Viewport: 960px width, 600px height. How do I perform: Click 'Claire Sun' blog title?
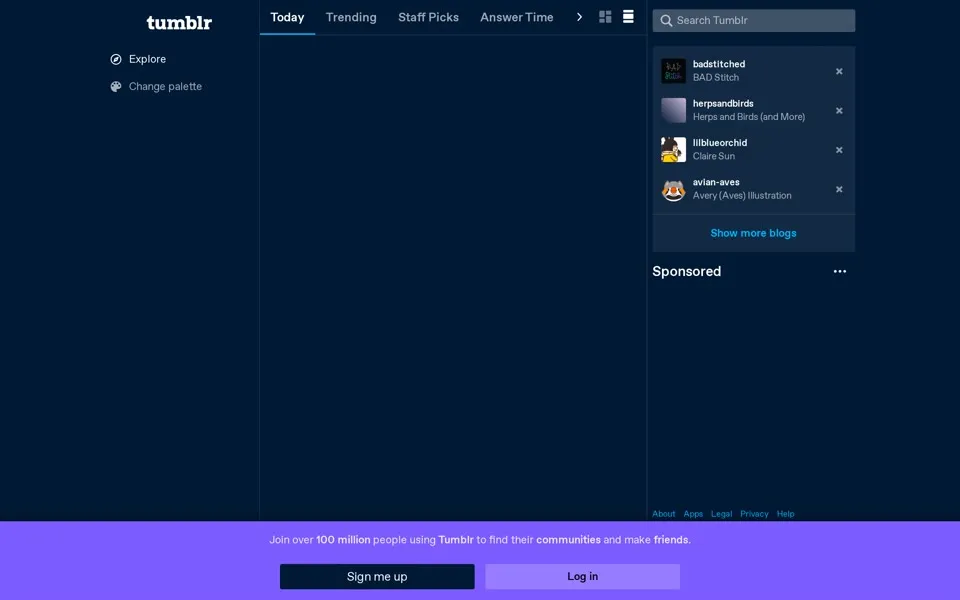click(x=714, y=156)
